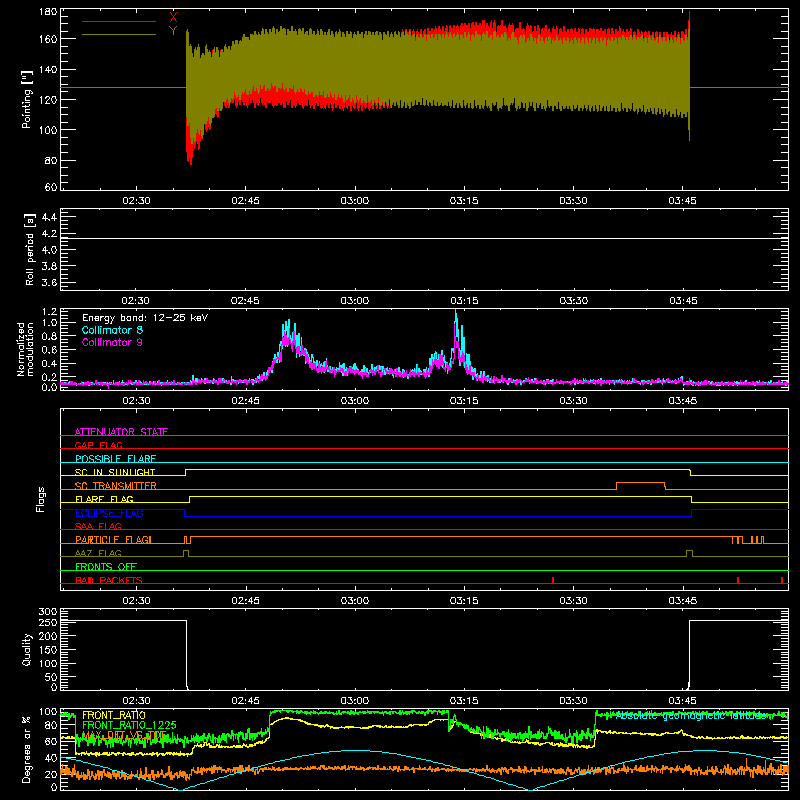Select the cyan 'Collimator 8' legend label
This screenshot has width=800, height=800.
[112, 330]
